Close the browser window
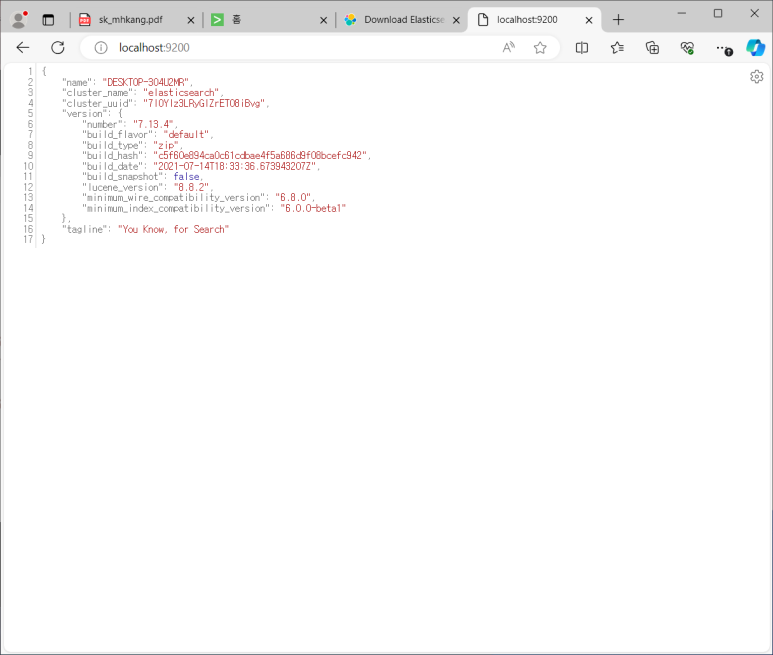 pos(754,13)
